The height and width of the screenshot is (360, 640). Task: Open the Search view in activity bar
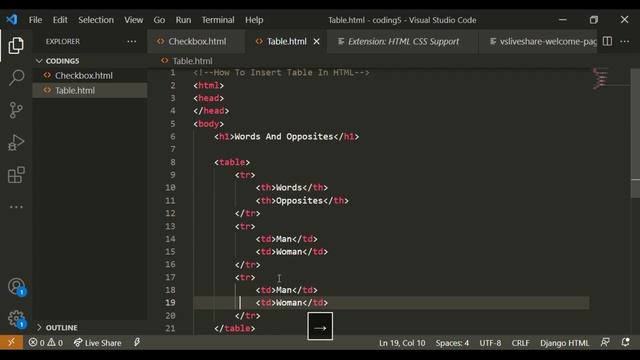point(16,77)
